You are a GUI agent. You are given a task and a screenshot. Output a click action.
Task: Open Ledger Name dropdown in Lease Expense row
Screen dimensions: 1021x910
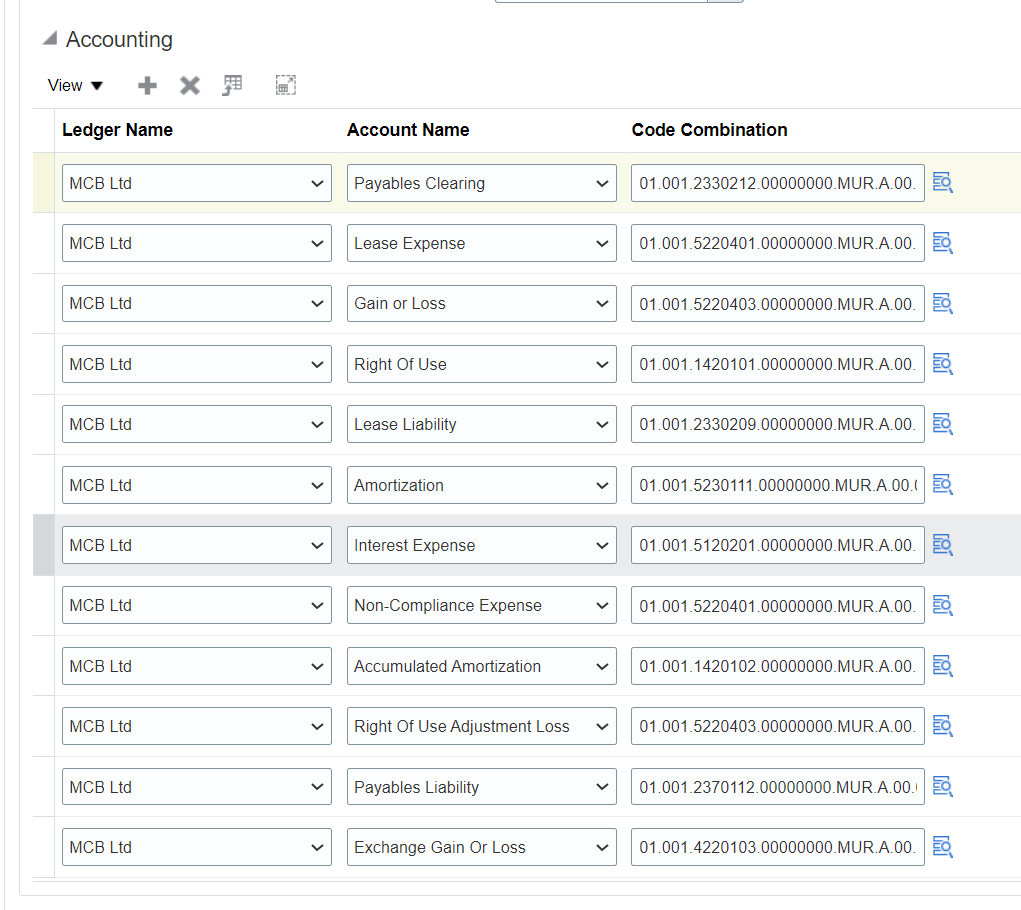[197, 243]
